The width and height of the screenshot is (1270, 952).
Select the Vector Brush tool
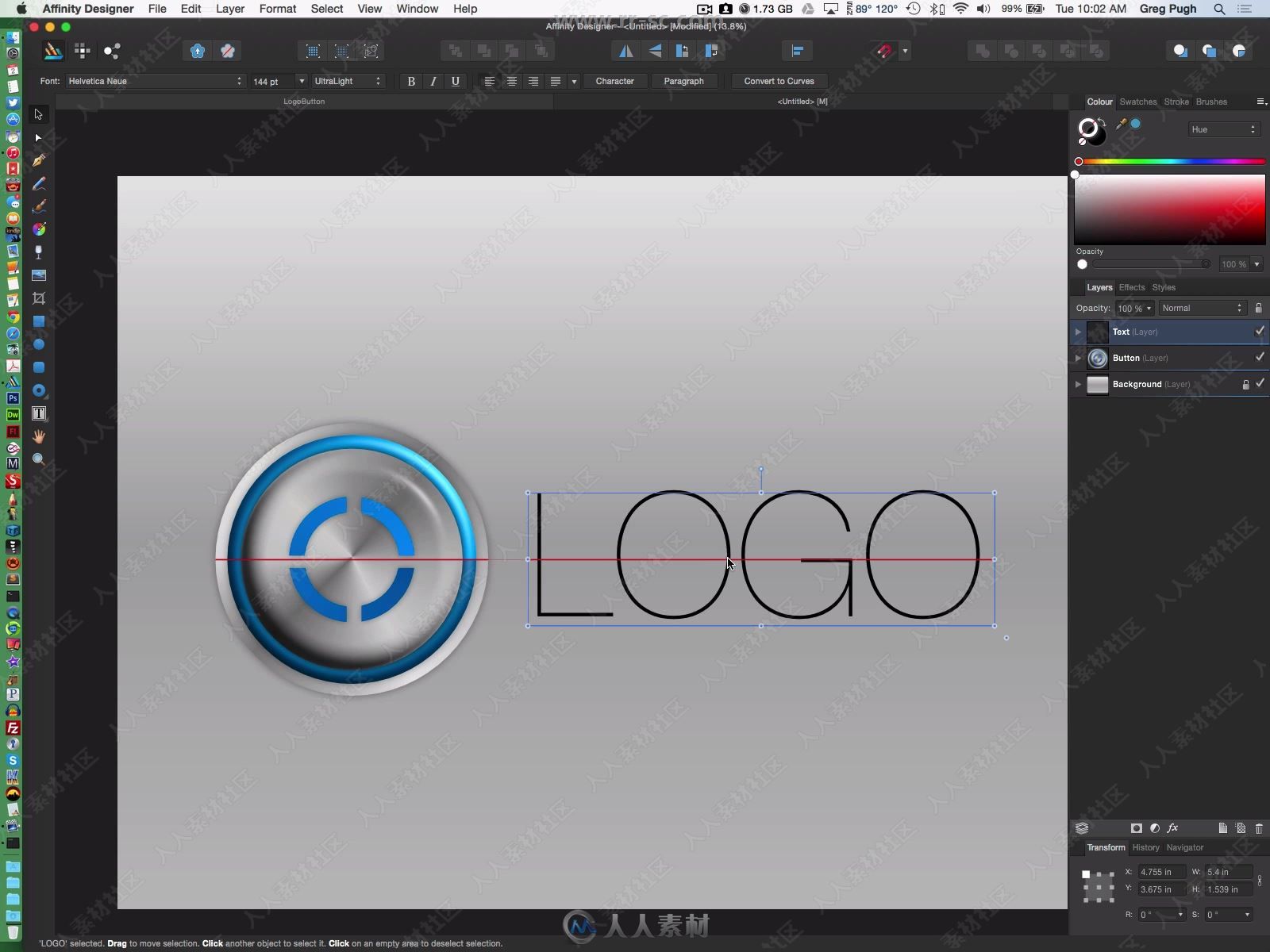(x=38, y=207)
